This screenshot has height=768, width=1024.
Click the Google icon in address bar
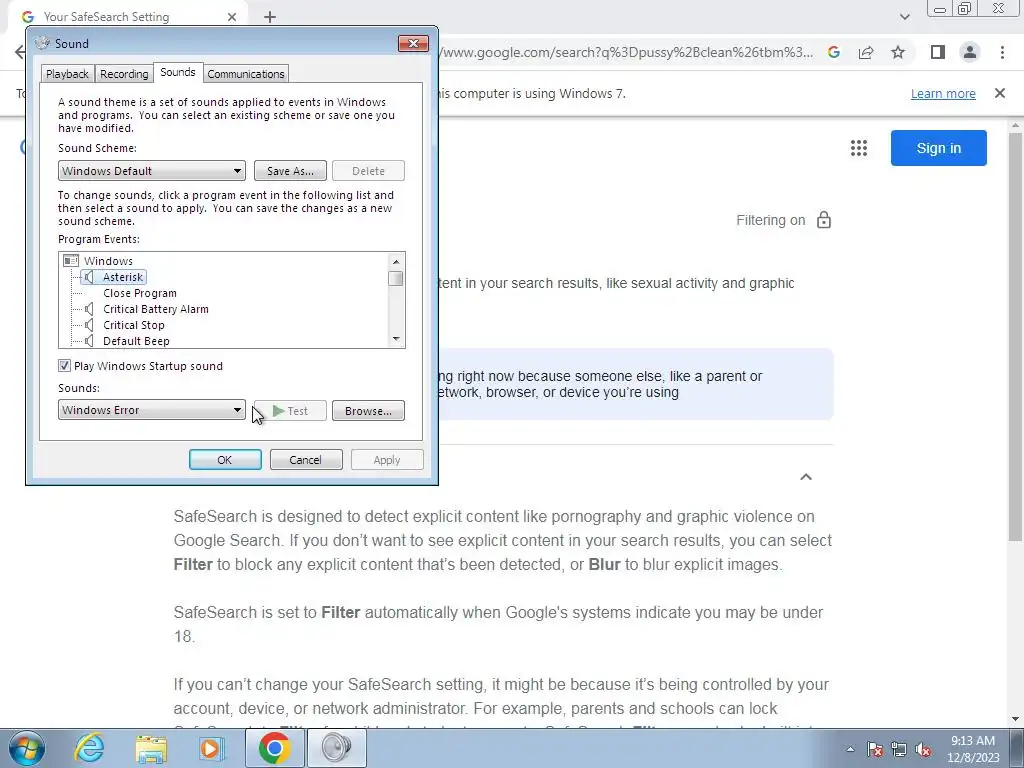(x=834, y=52)
